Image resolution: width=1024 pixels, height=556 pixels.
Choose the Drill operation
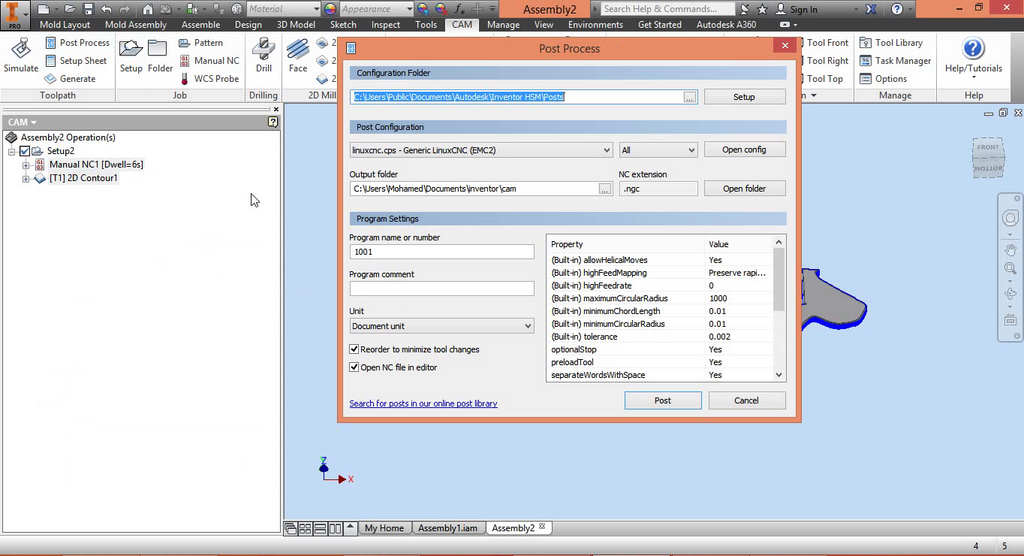click(263, 55)
